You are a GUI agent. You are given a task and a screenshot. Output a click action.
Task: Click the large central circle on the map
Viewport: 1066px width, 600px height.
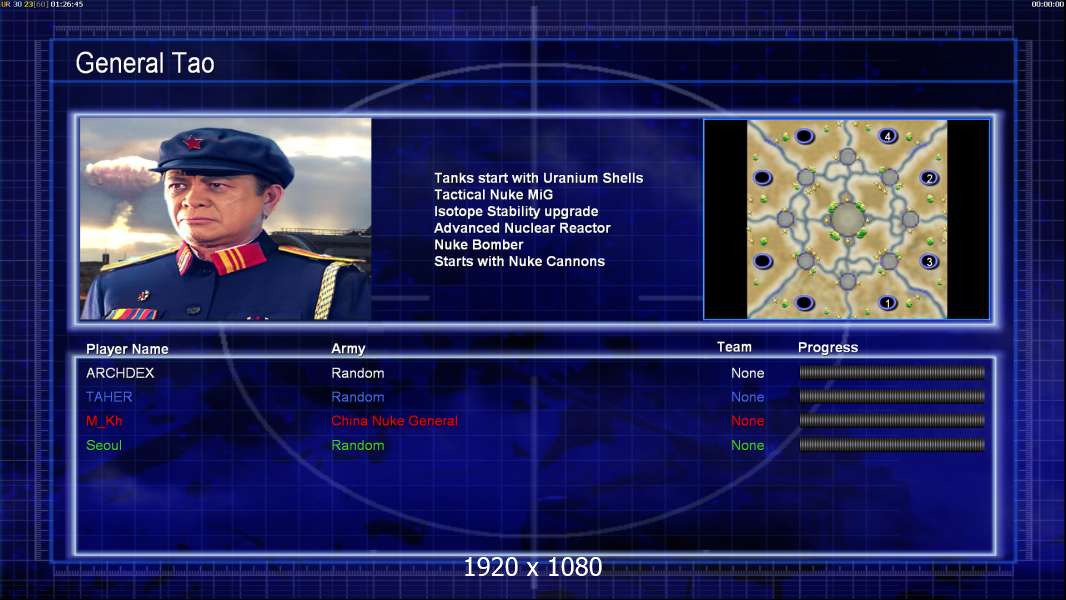click(x=848, y=219)
